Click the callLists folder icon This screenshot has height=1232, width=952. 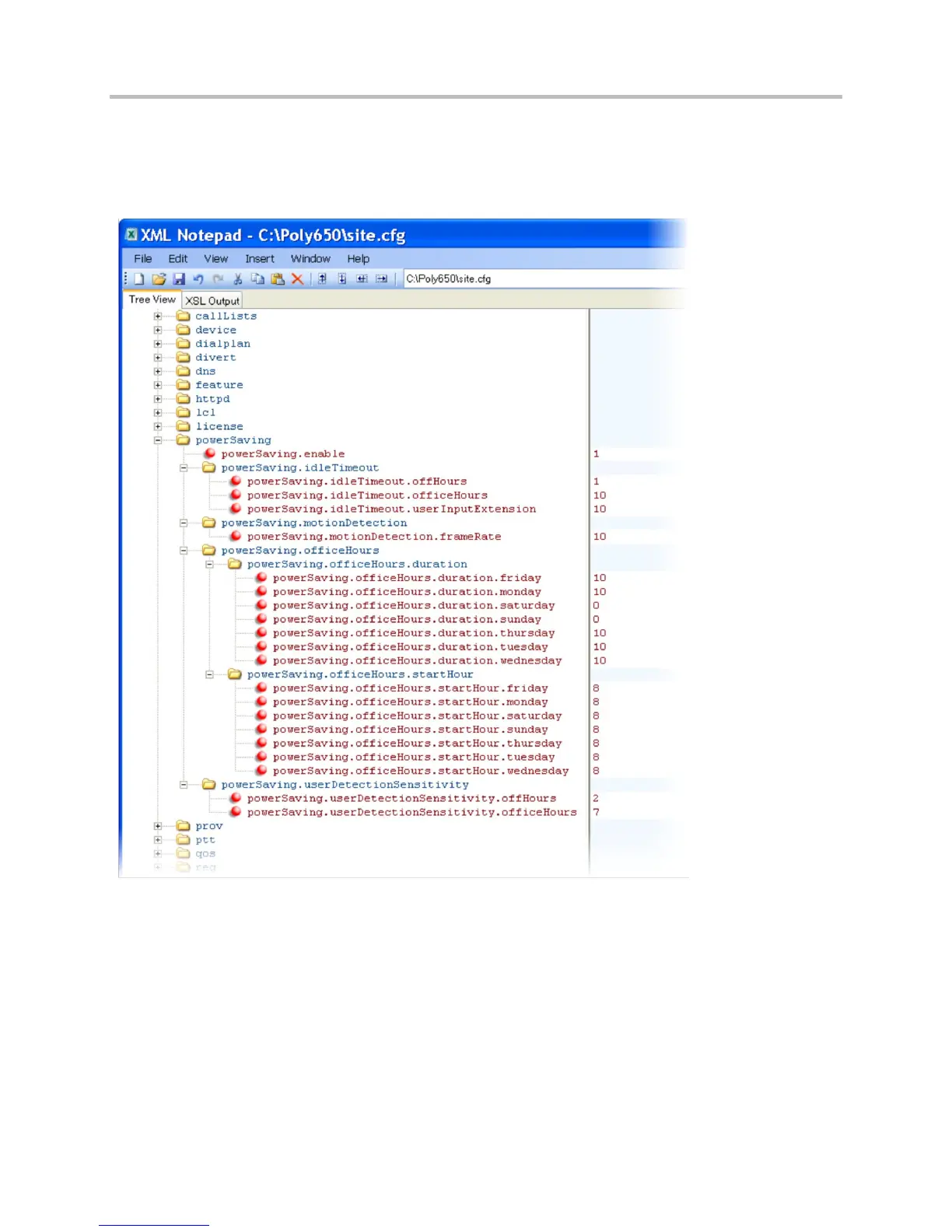coord(184,316)
